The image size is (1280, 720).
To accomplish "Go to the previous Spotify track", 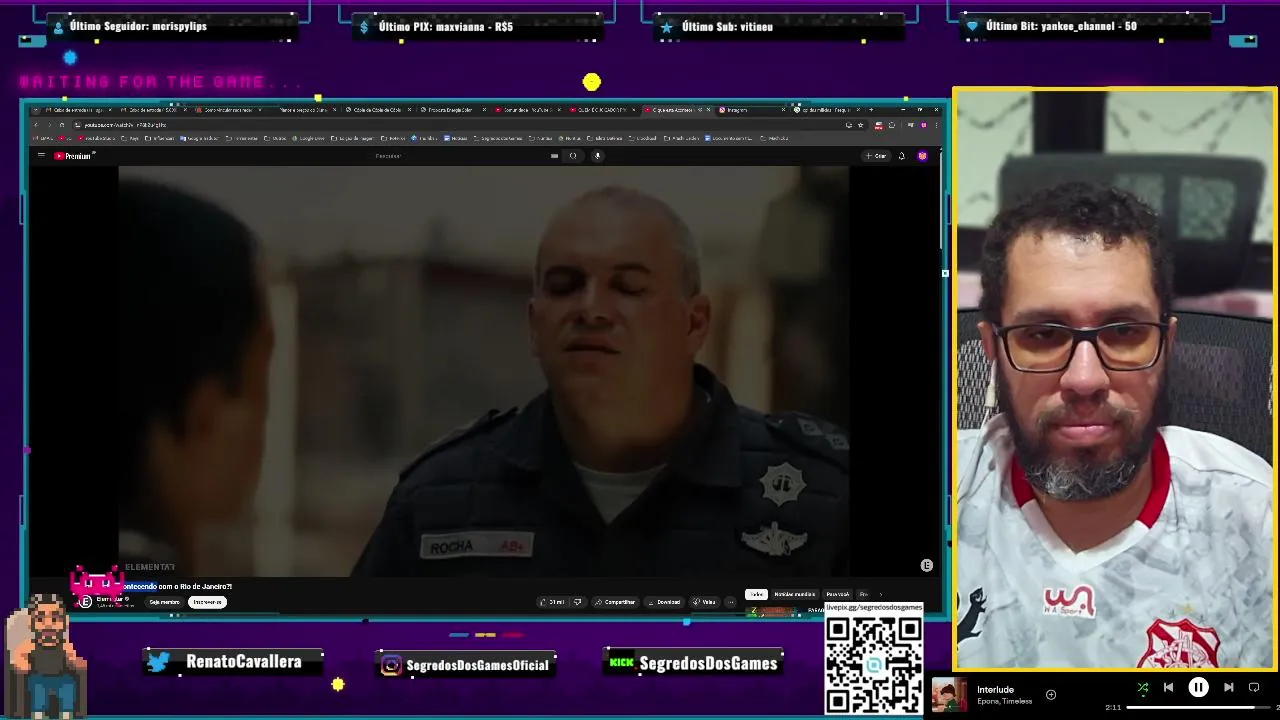I will click(1168, 688).
